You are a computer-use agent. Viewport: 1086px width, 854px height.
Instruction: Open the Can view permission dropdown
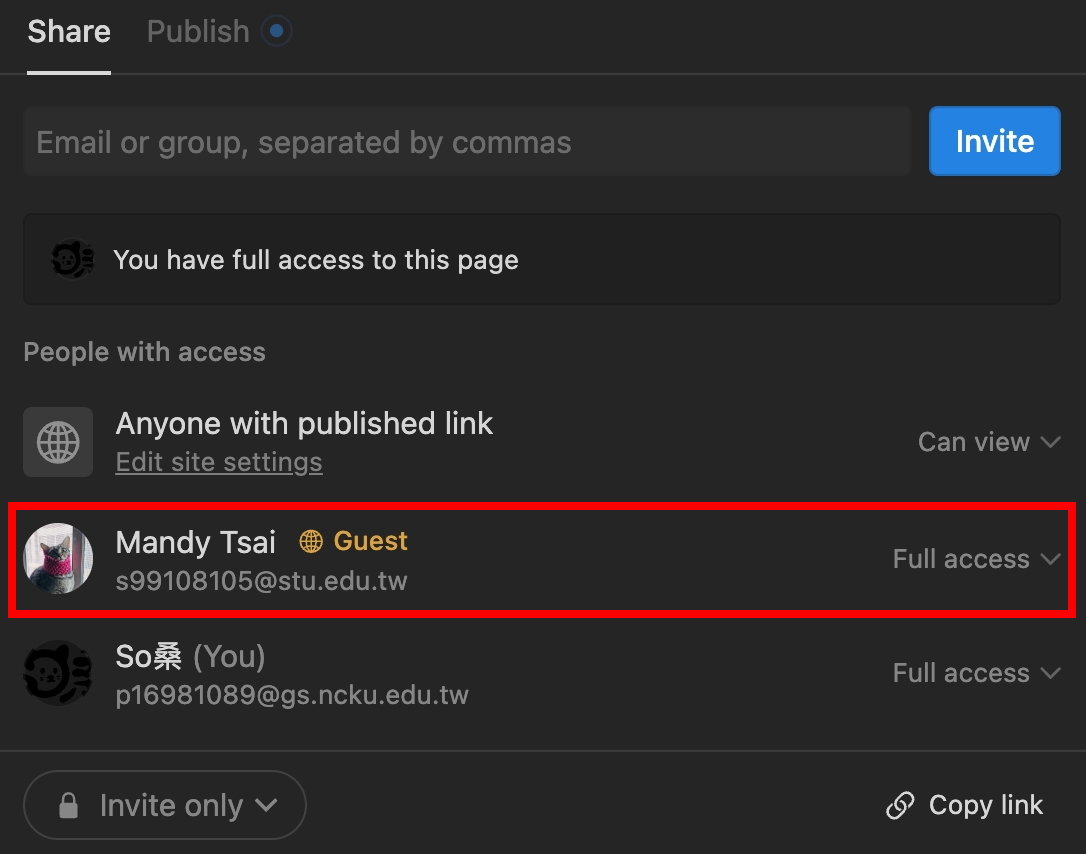coord(988,442)
